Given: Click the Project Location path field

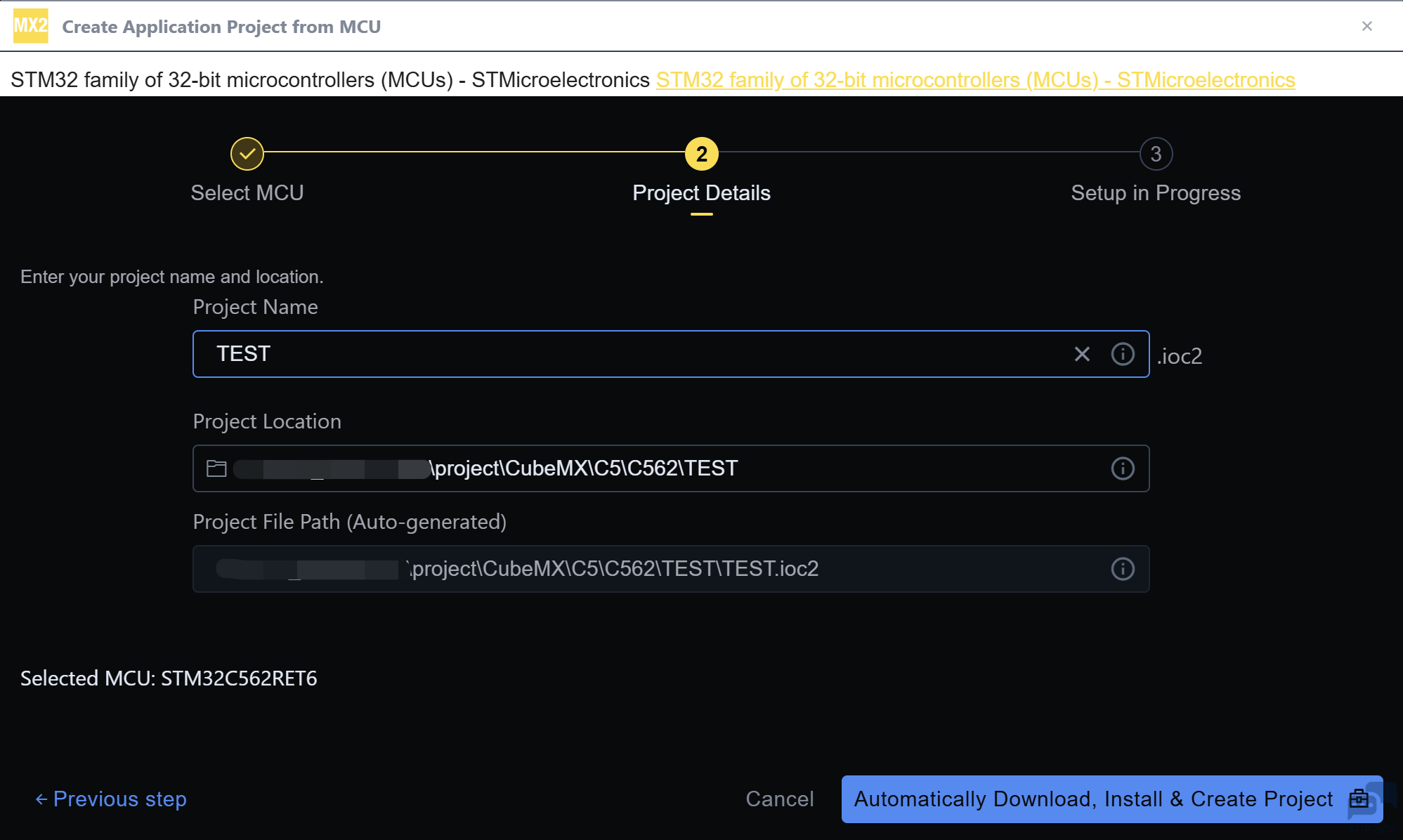Looking at the screenshot, I should pyautogui.click(x=671, y=468).
